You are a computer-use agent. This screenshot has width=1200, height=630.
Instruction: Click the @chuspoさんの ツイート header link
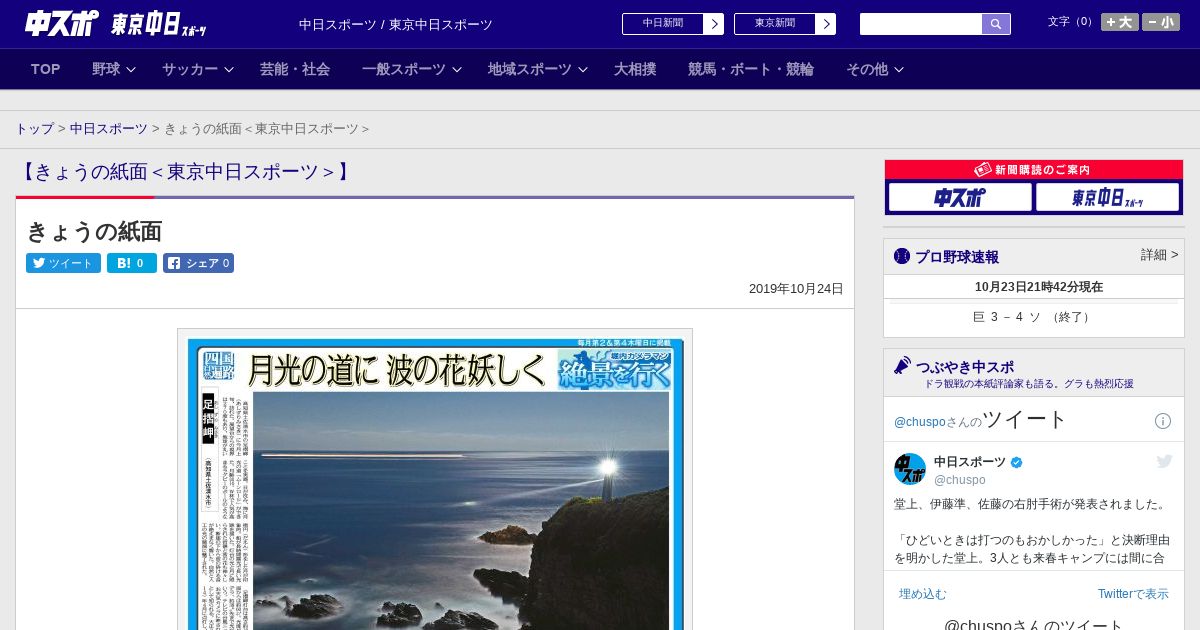[x=981, y=420]
